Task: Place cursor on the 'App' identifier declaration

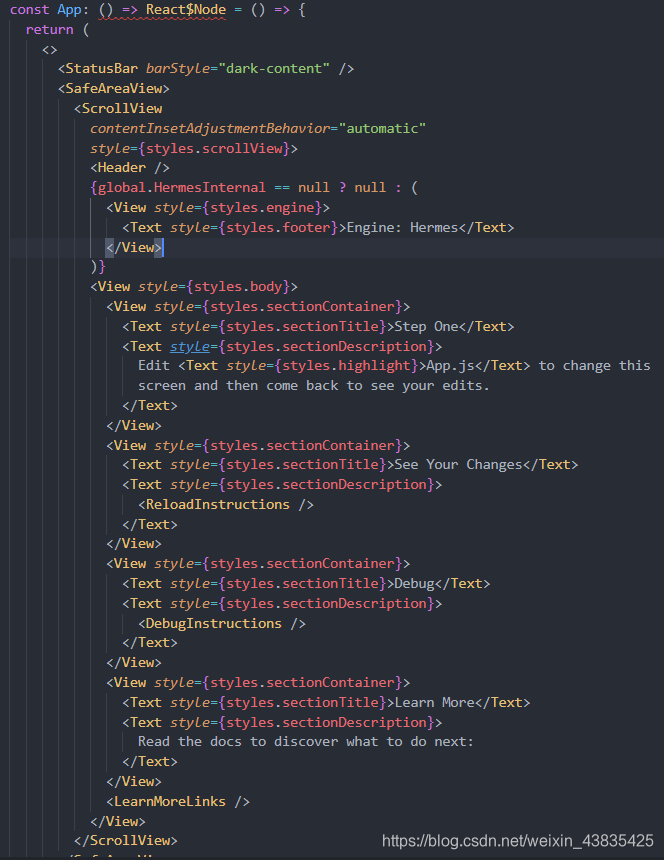Action: pos(69,10)
